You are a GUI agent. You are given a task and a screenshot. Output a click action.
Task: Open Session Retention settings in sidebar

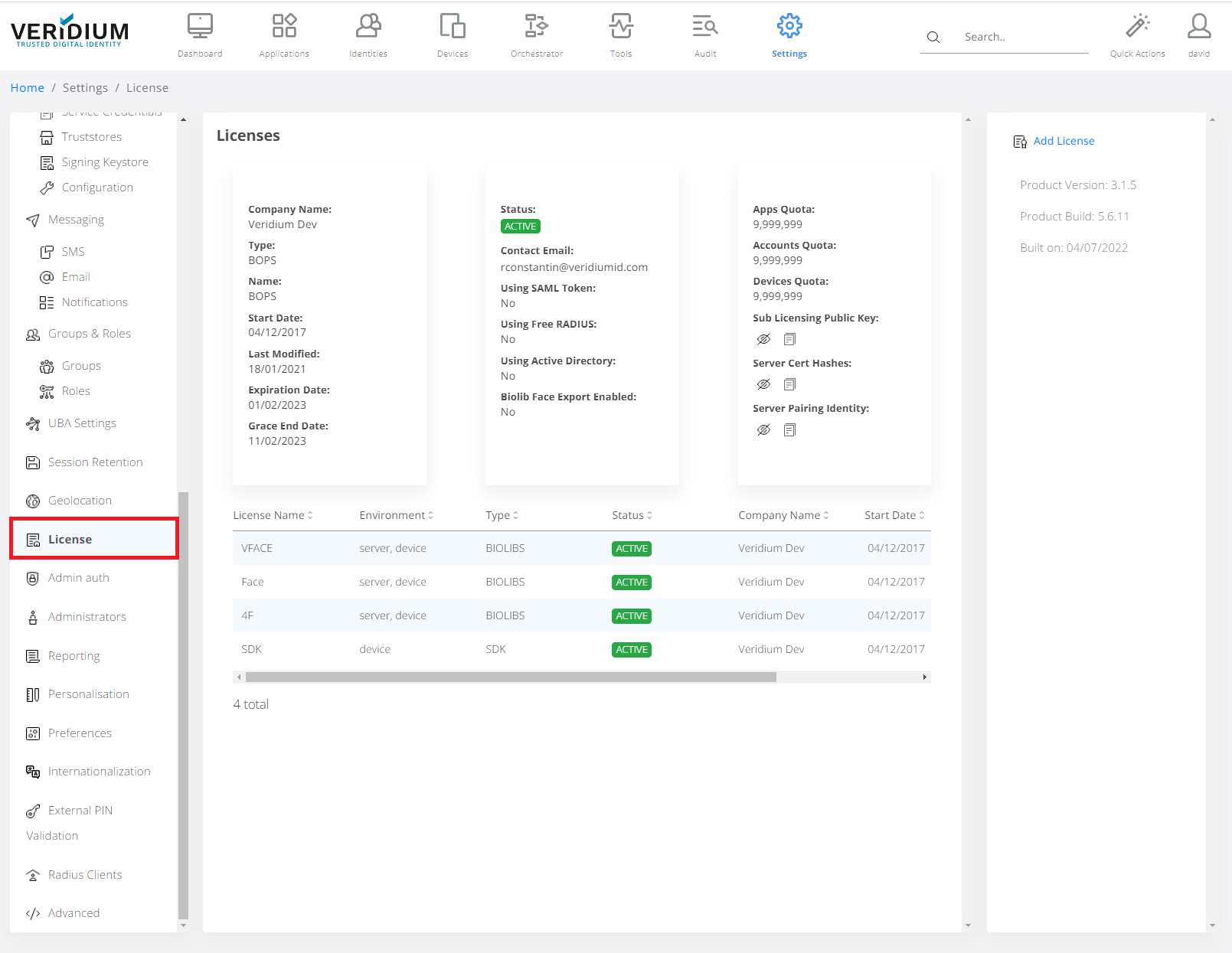click(x=95, y=462)
